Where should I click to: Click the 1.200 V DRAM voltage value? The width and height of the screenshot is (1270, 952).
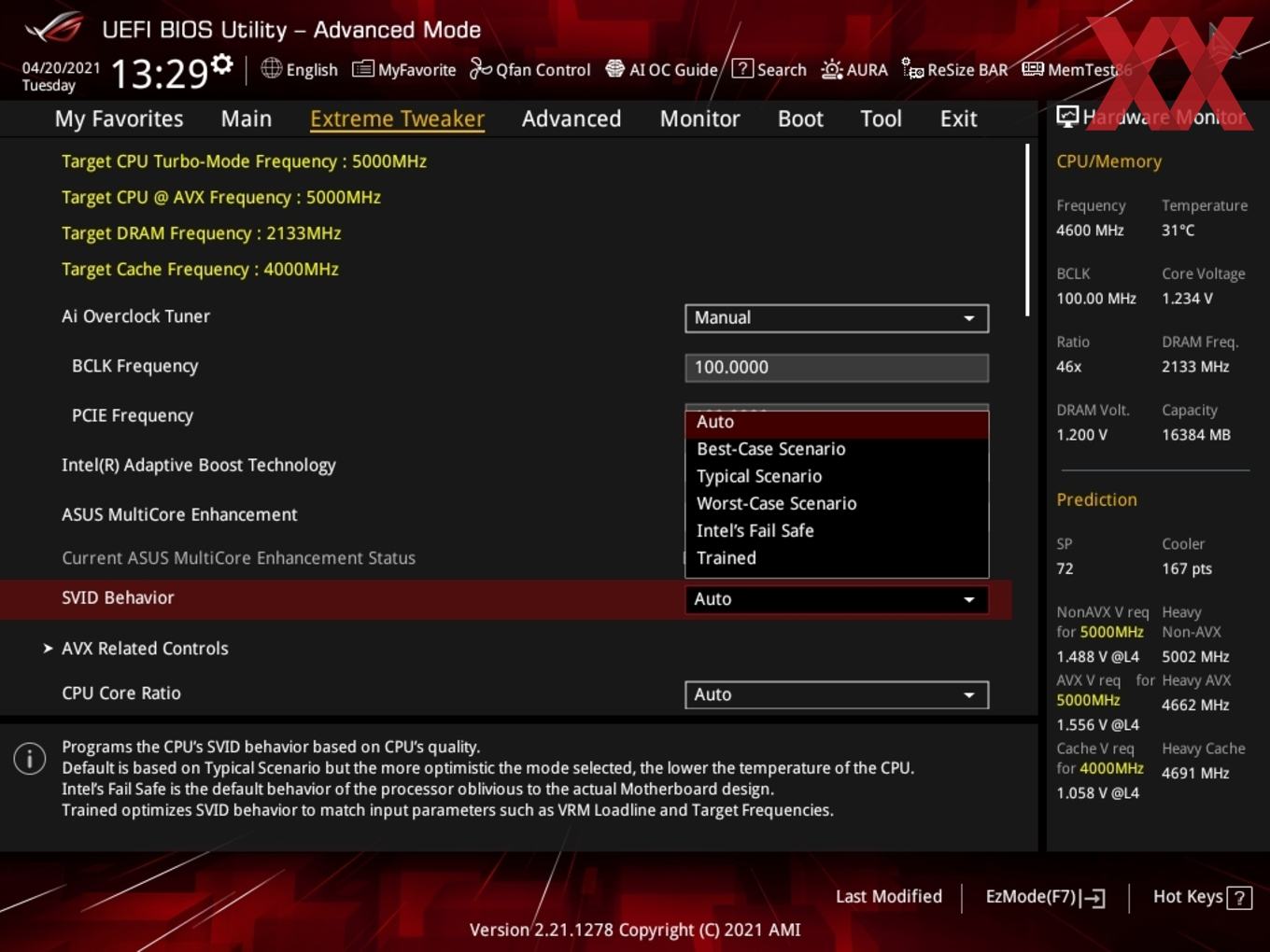click(x=1081, y=434)
